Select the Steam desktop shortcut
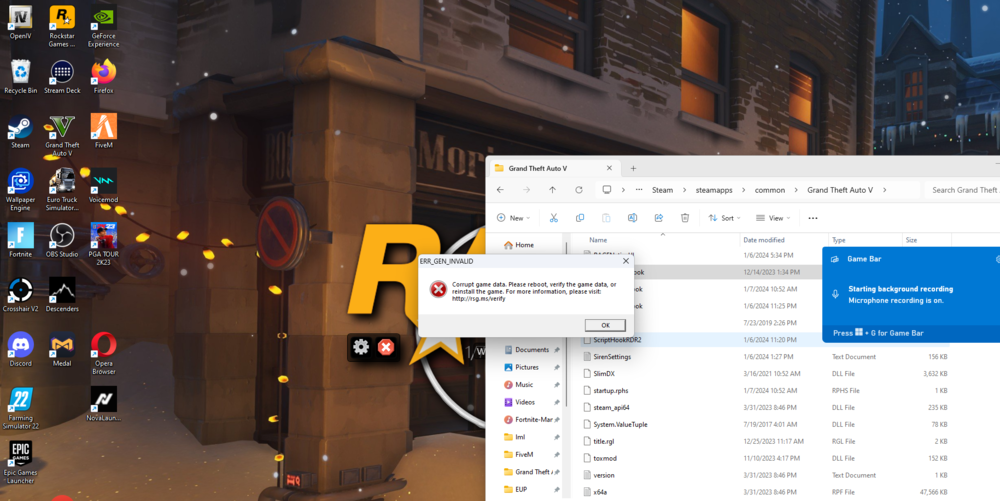The image size is (1000, 501). pos(20,131)
